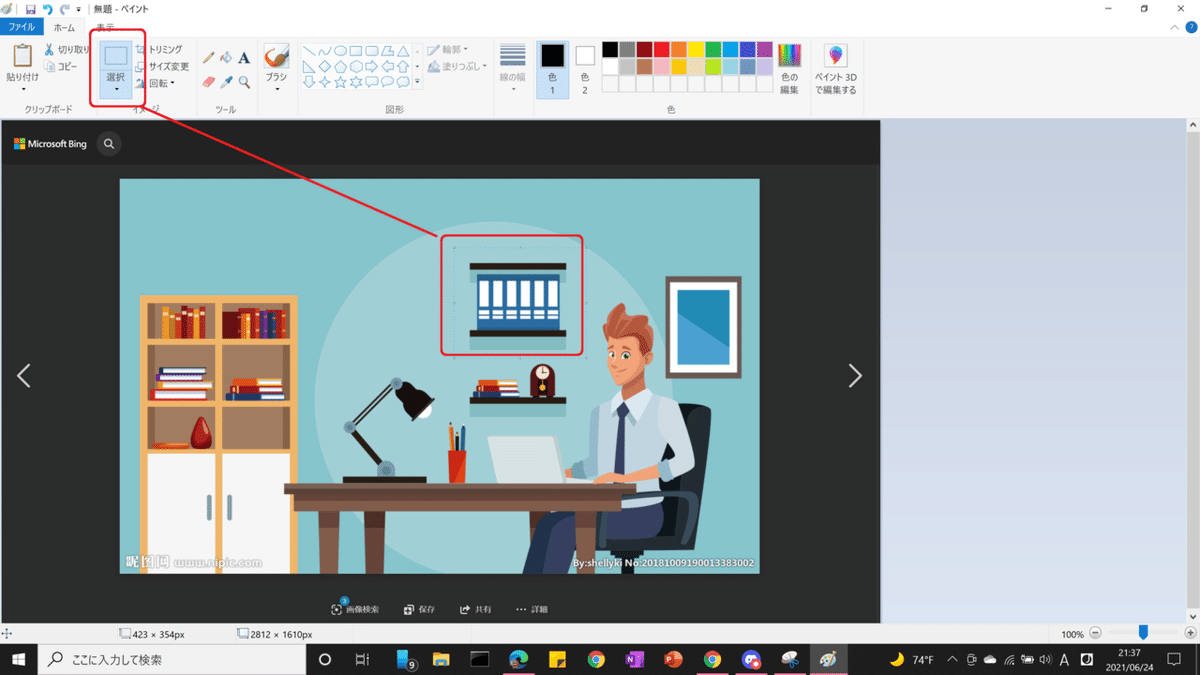Select the Magnifier tool
Image resolution: width=1200 pixels, height=675 pixels.
(x=244, y=82)
